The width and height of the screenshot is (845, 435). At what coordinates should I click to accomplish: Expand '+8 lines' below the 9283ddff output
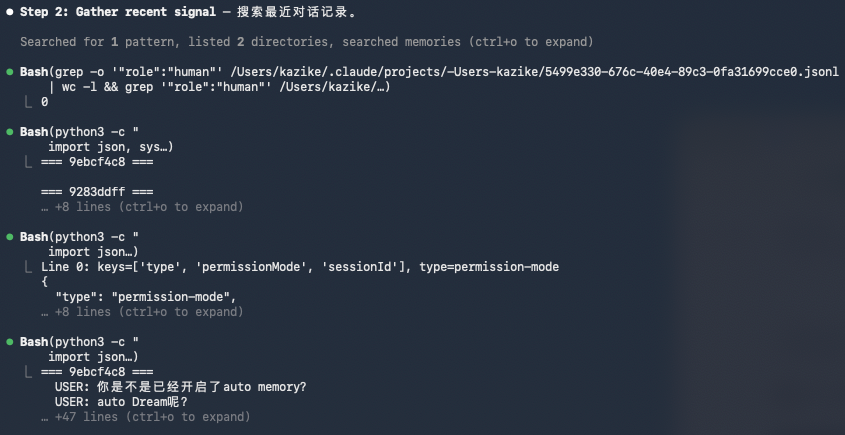pyautogui.click(x=142, y=207)
